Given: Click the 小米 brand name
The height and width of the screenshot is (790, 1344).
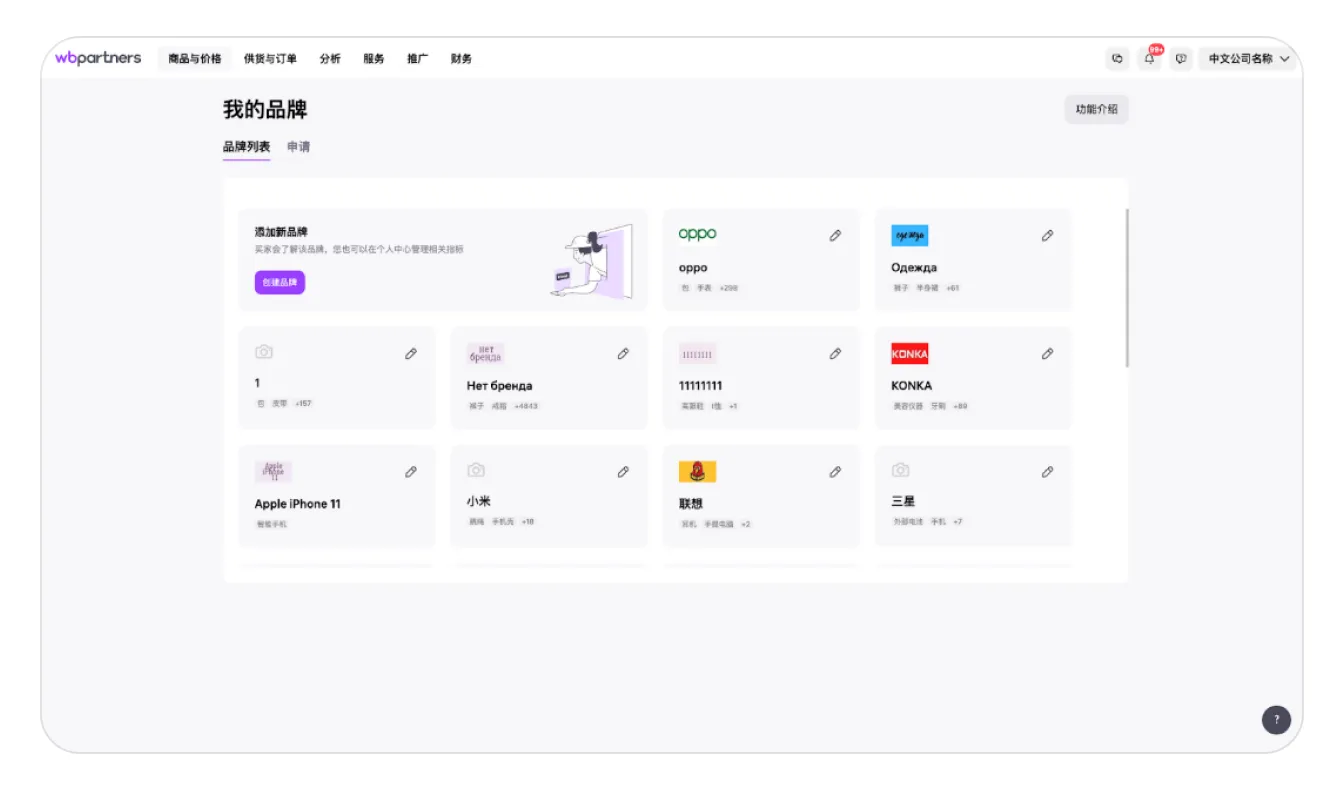Looking at the screenshot, I should 479,502.
